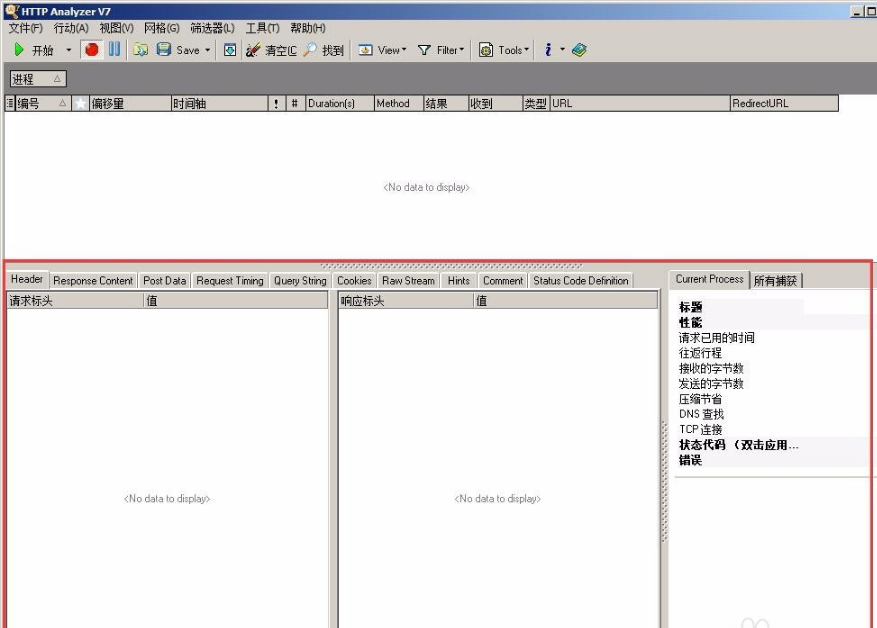The height and width of the screenshot is (628, 877).
Task: Select the blue Pause capture icon
Action: coord(112,49)
